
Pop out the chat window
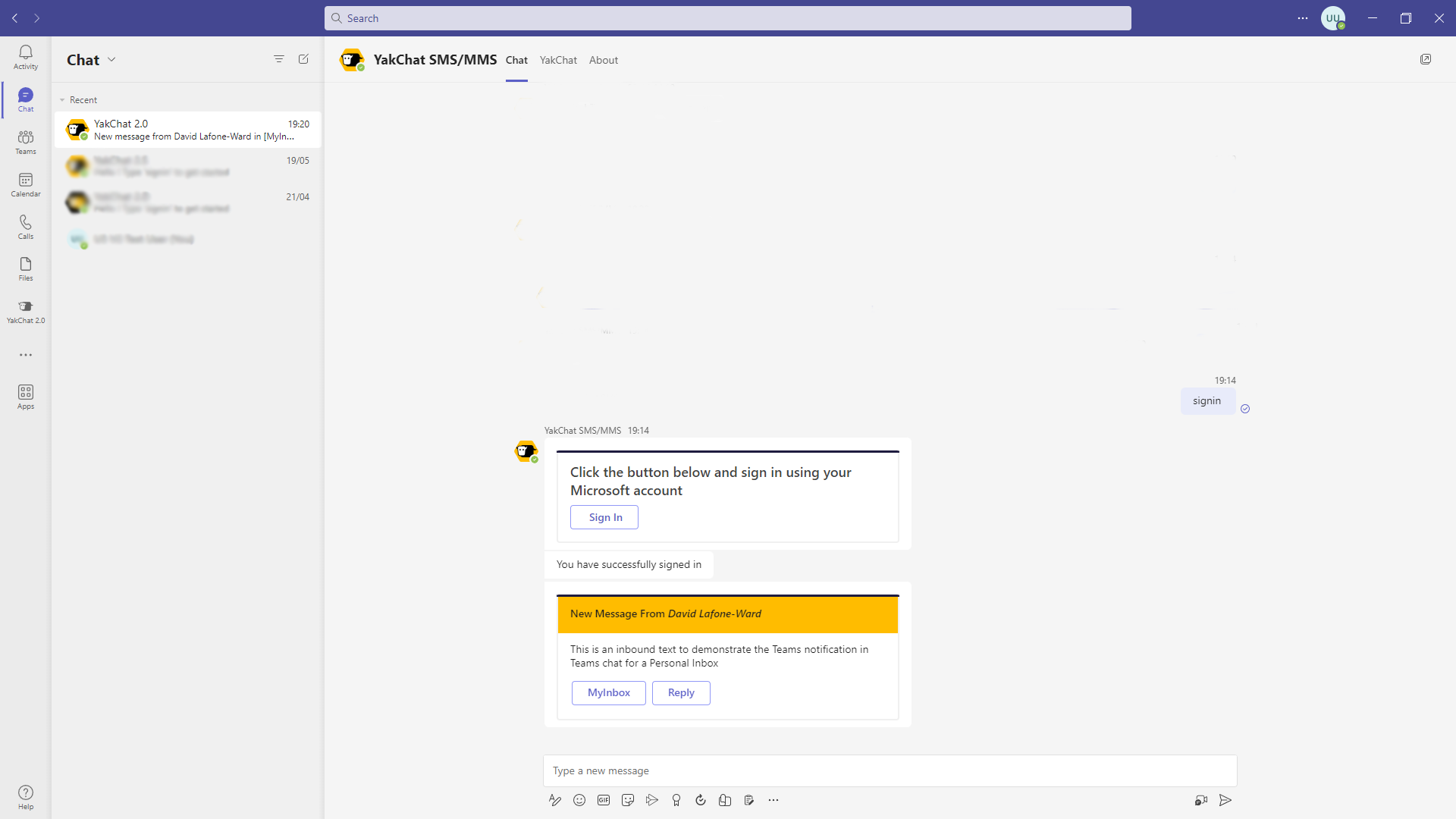[1426, 59]
